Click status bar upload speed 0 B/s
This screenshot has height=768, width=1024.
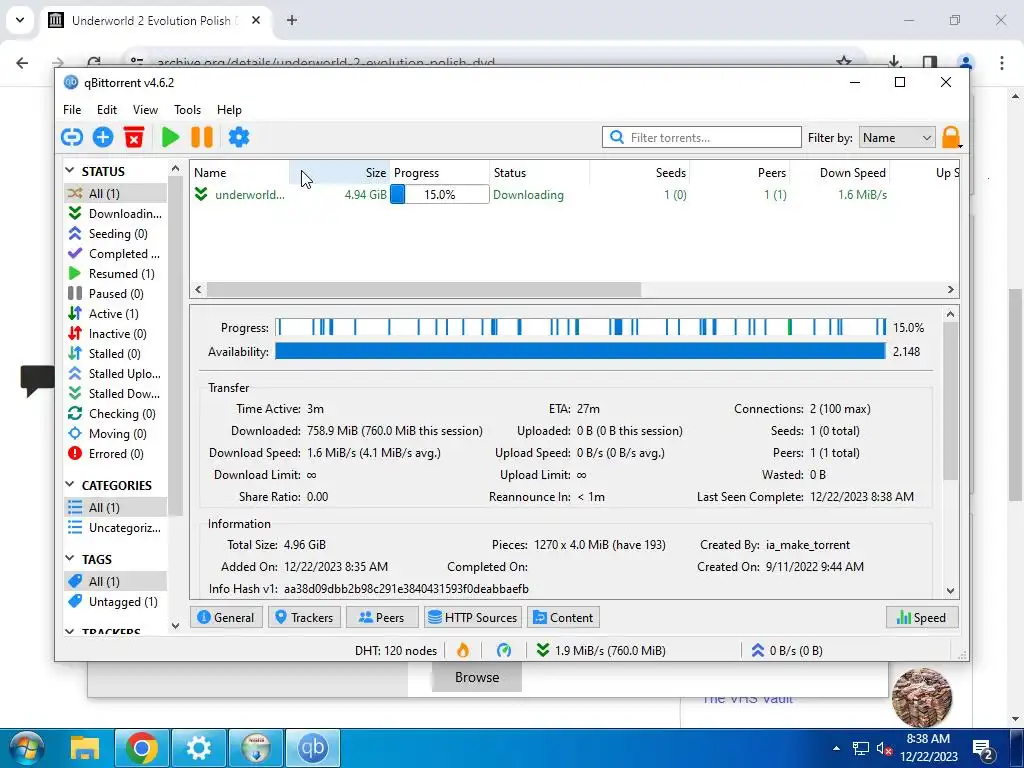coord(787,650)
